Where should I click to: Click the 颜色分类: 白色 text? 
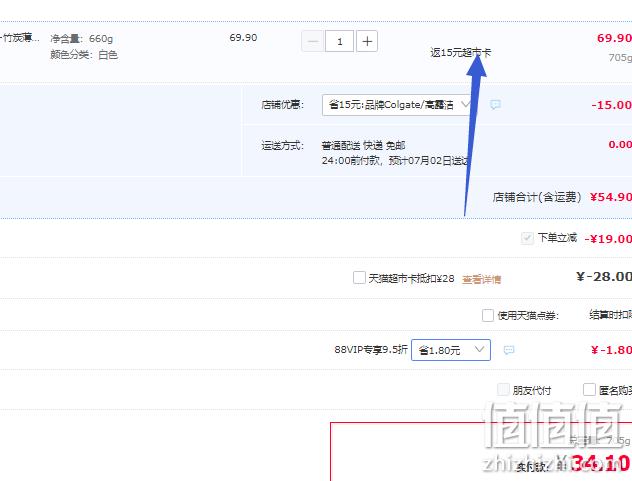84,54
